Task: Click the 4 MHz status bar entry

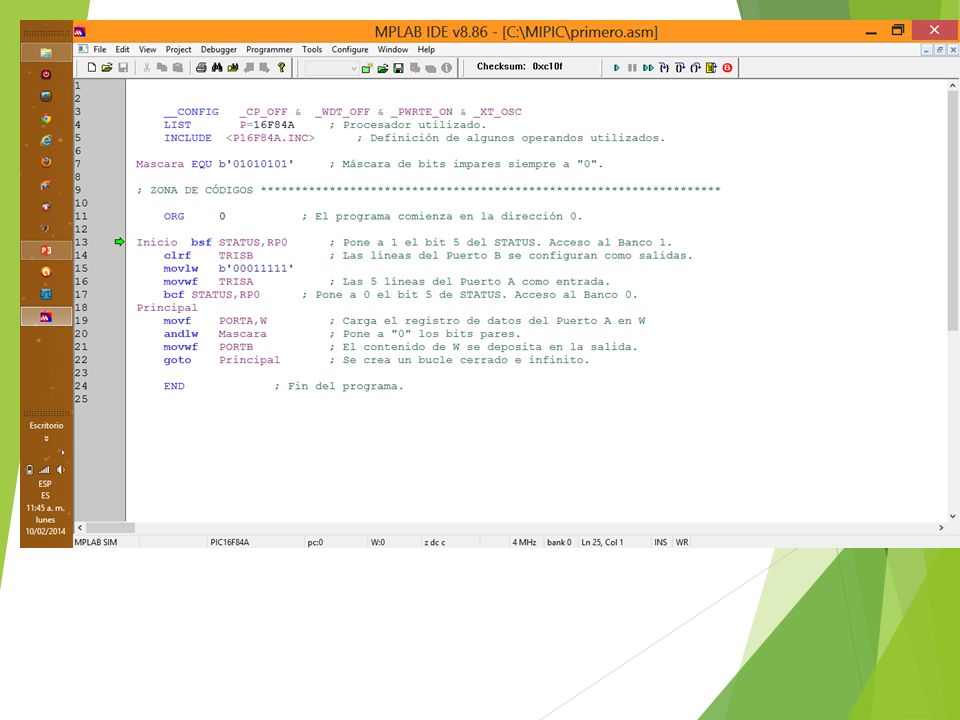Action: [x=525, y=542]
